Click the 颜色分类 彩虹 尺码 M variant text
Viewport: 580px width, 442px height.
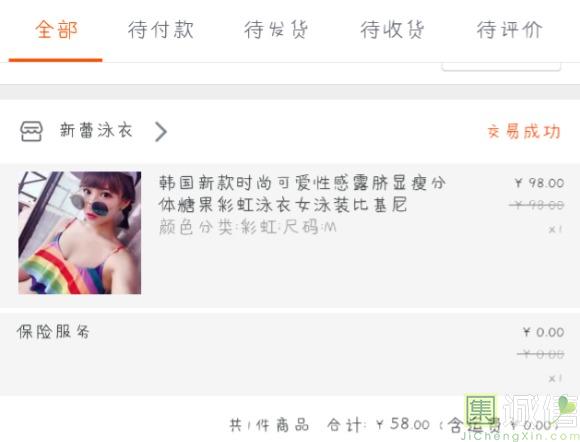tap(248, 227)
